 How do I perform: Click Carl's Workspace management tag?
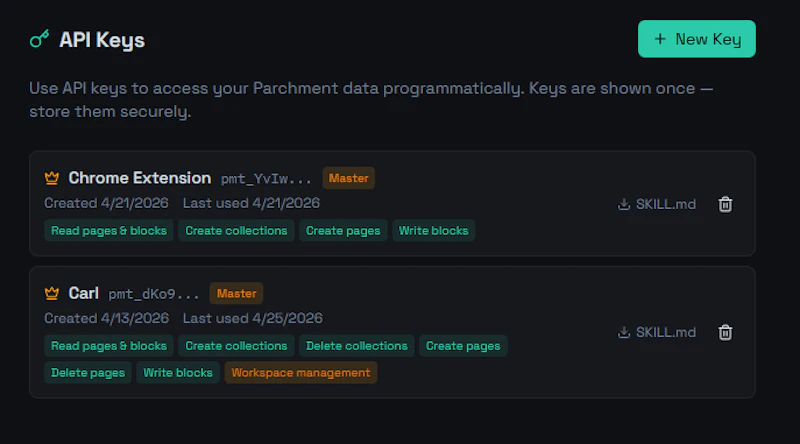[301, 373]
